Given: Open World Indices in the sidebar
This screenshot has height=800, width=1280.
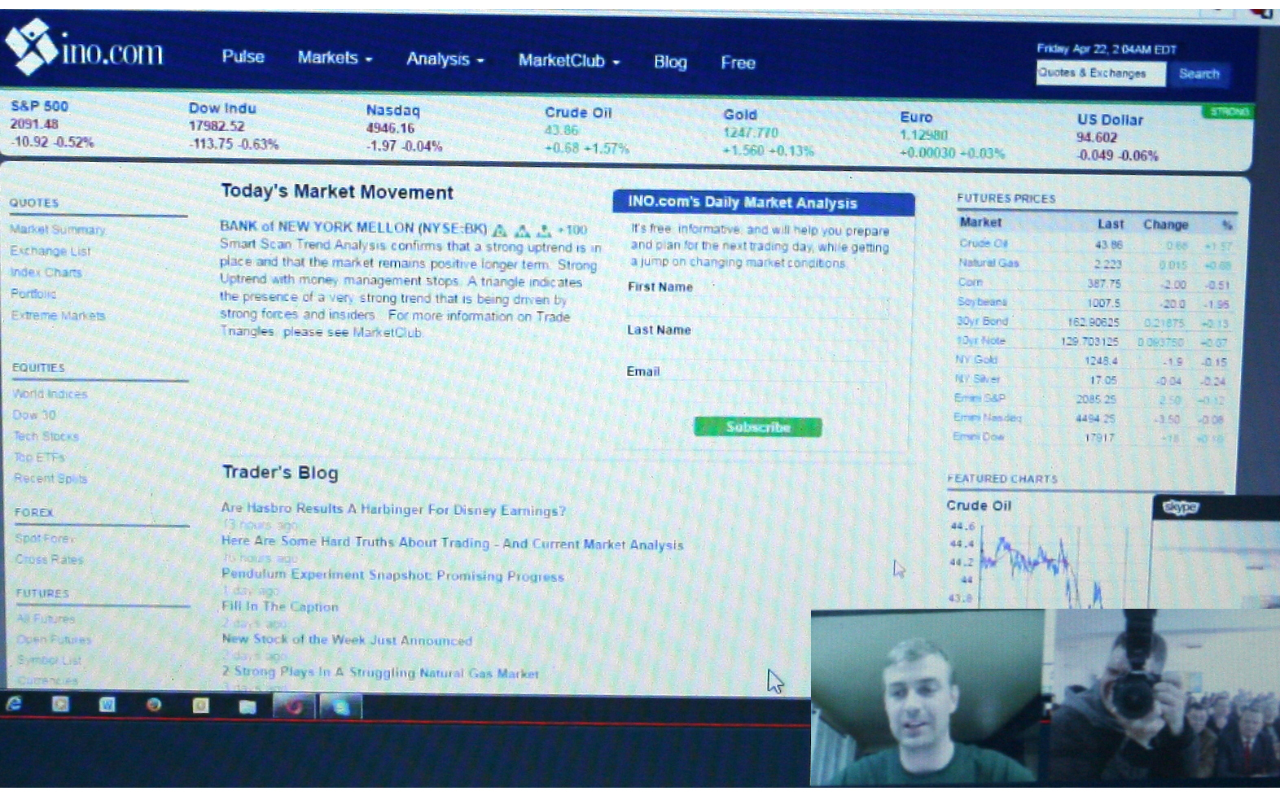Looking at the screenshot, I should point(50,394).
